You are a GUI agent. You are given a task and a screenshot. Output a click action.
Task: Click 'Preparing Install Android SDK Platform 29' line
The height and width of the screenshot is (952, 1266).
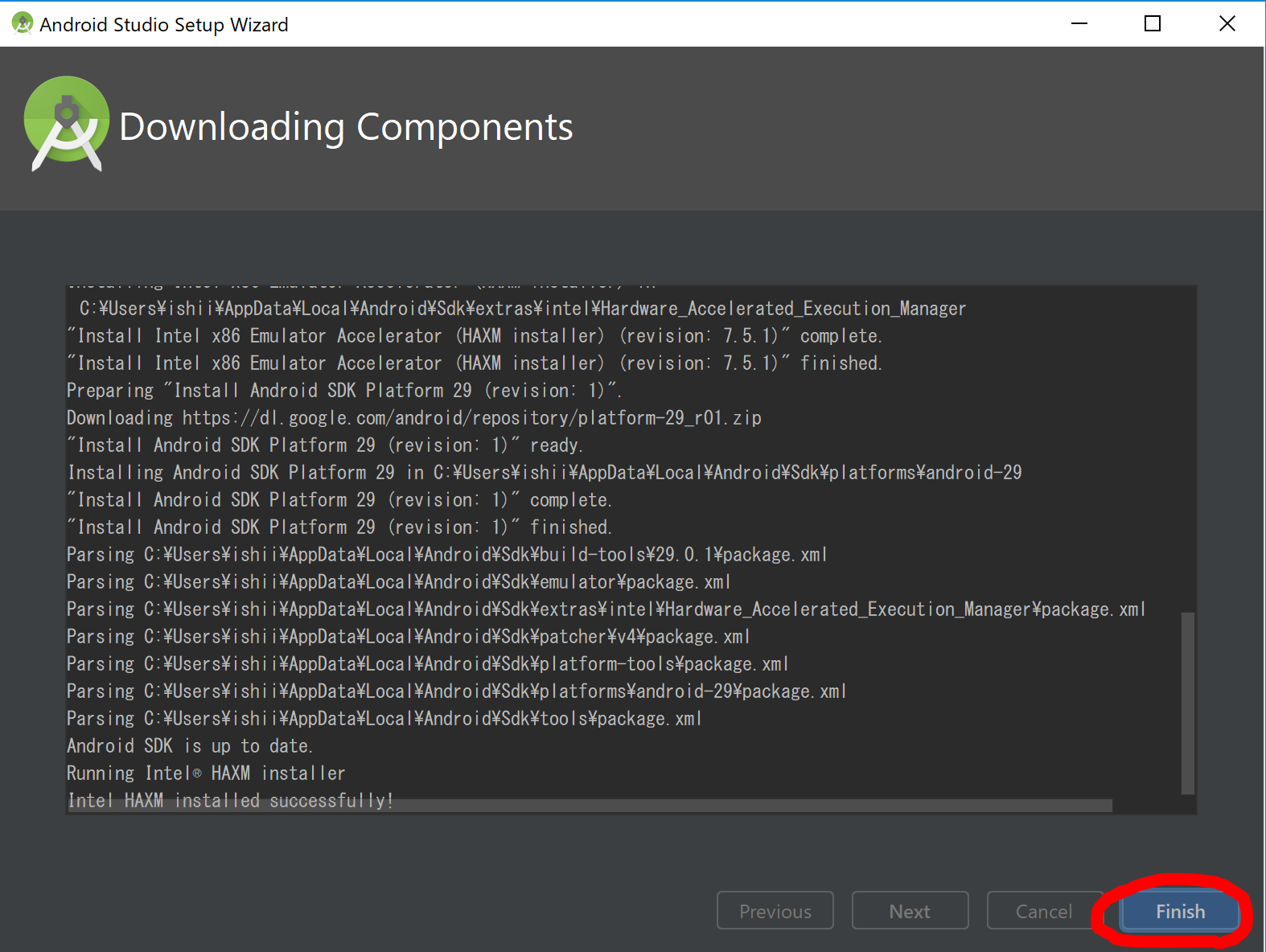[x=344, y=391]
